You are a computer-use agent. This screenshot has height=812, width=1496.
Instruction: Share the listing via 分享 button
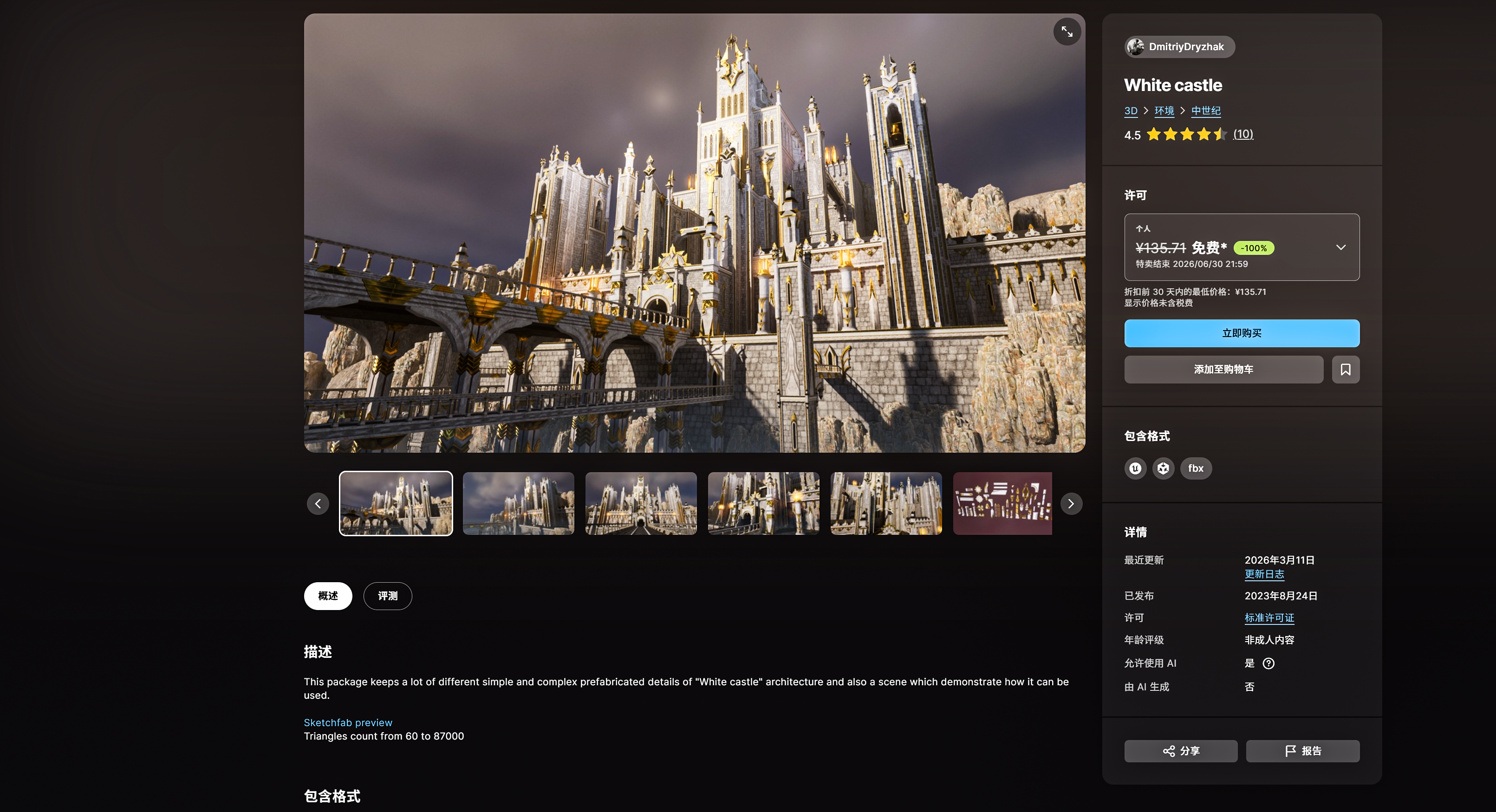pyautogui.click(x=1180, y=751)
